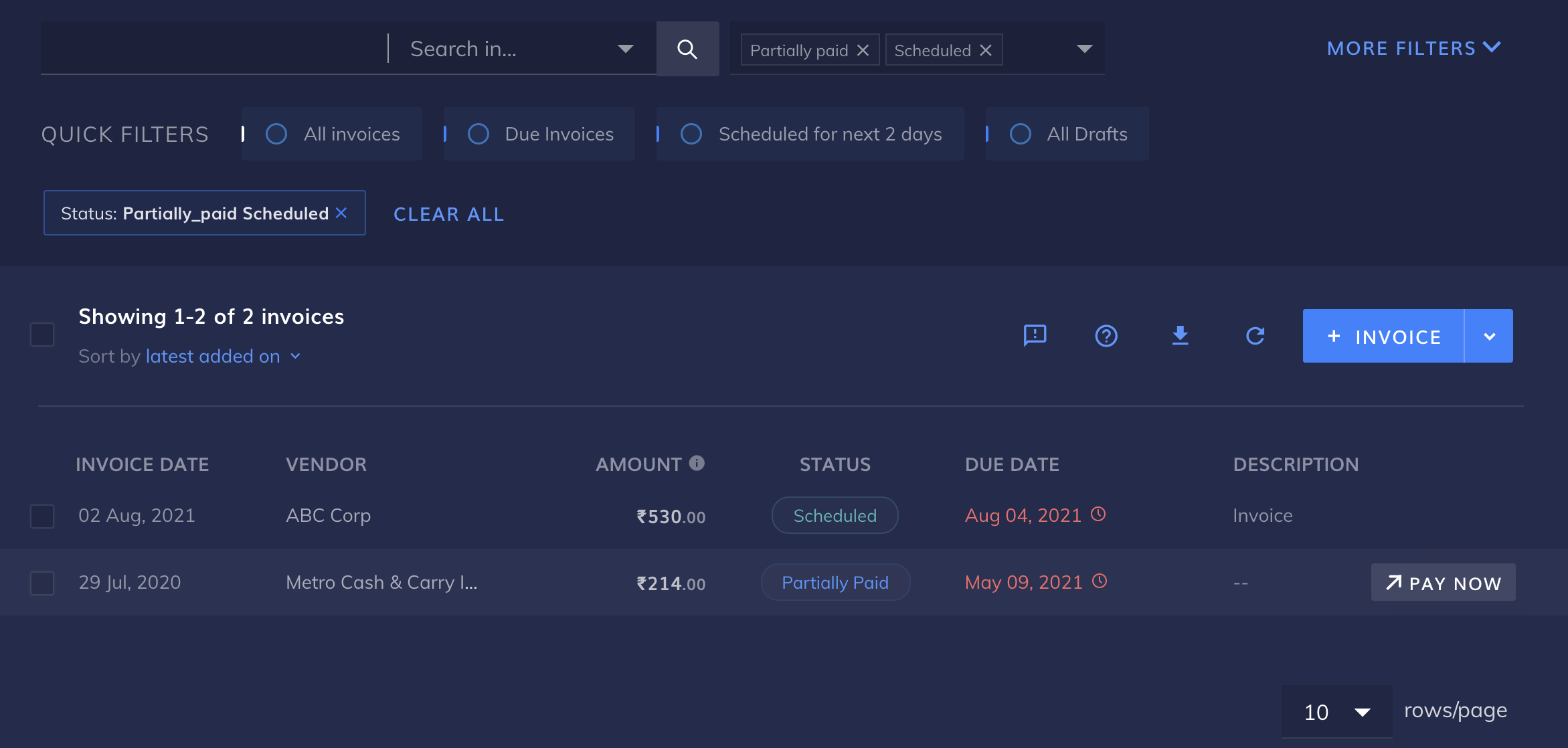Image resolution: width=1568 pixels, height=748 pixels.
Task: Tick the select-all invoices checkbox
Action: tap(42, 335)
